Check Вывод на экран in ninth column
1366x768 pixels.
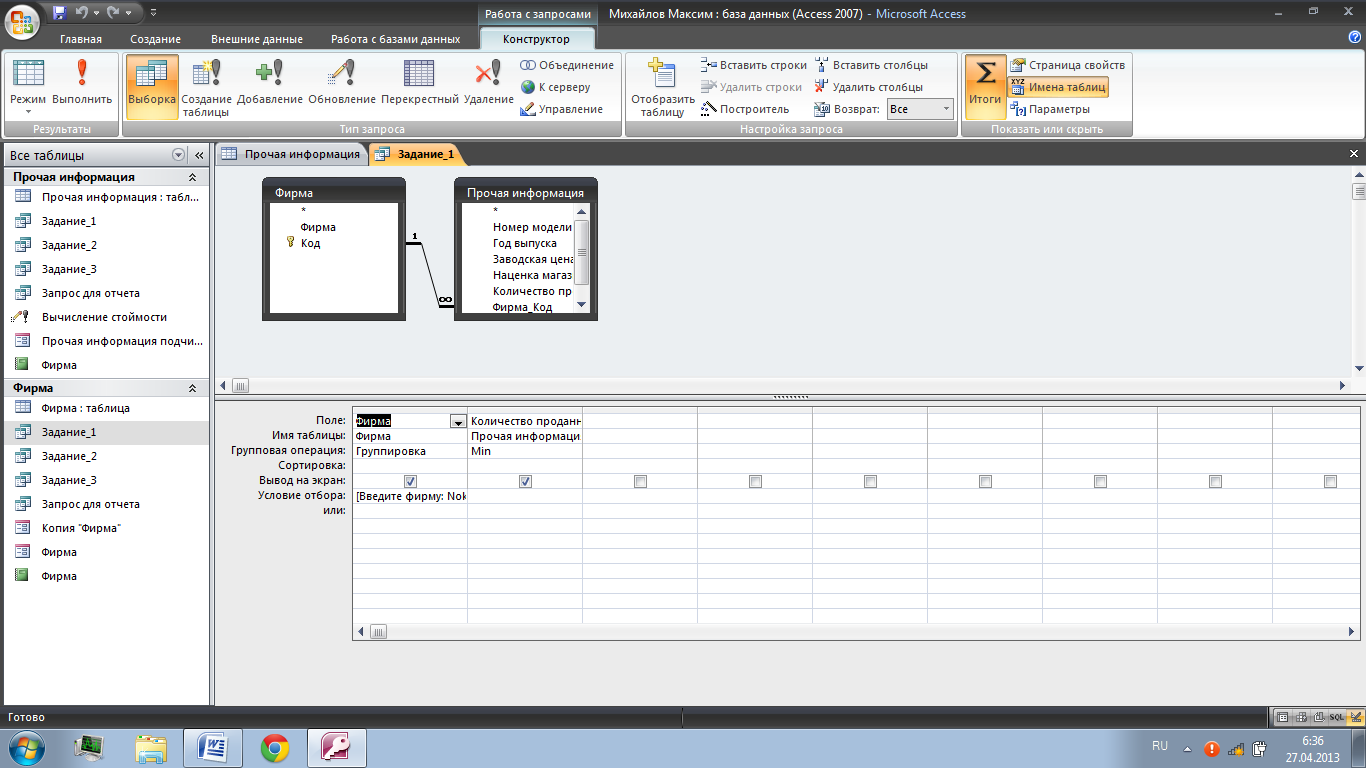tap(1330, 481)
